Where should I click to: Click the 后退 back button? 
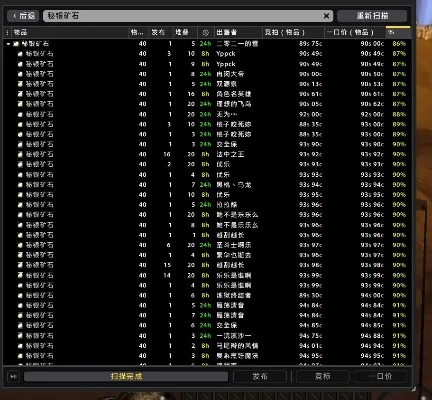23,16
